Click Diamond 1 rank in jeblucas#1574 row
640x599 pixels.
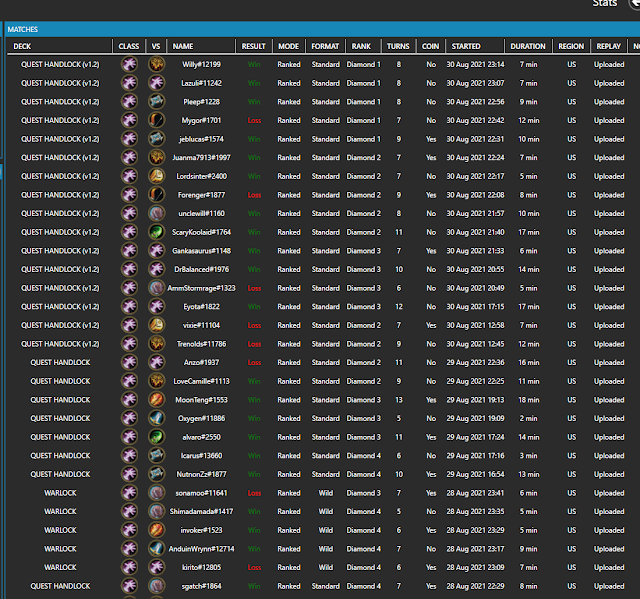[x=363, y=139]
